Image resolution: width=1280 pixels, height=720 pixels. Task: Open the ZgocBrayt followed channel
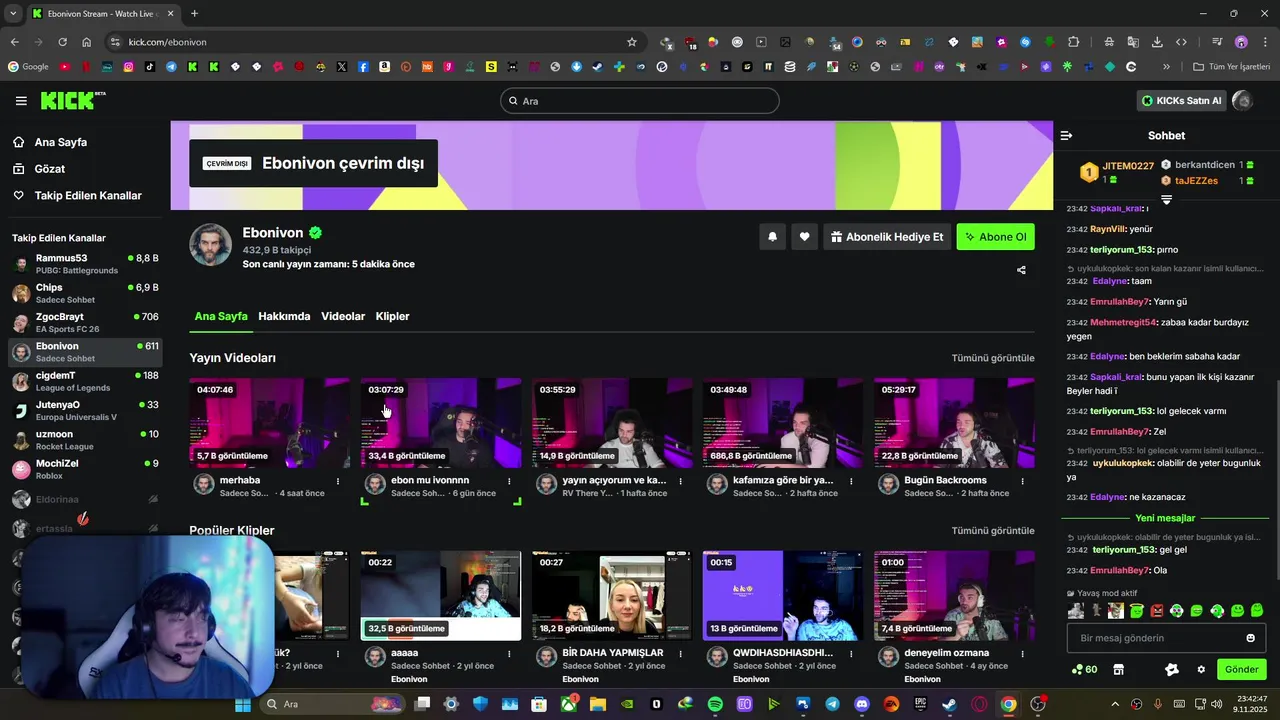(x=85, y=322)
